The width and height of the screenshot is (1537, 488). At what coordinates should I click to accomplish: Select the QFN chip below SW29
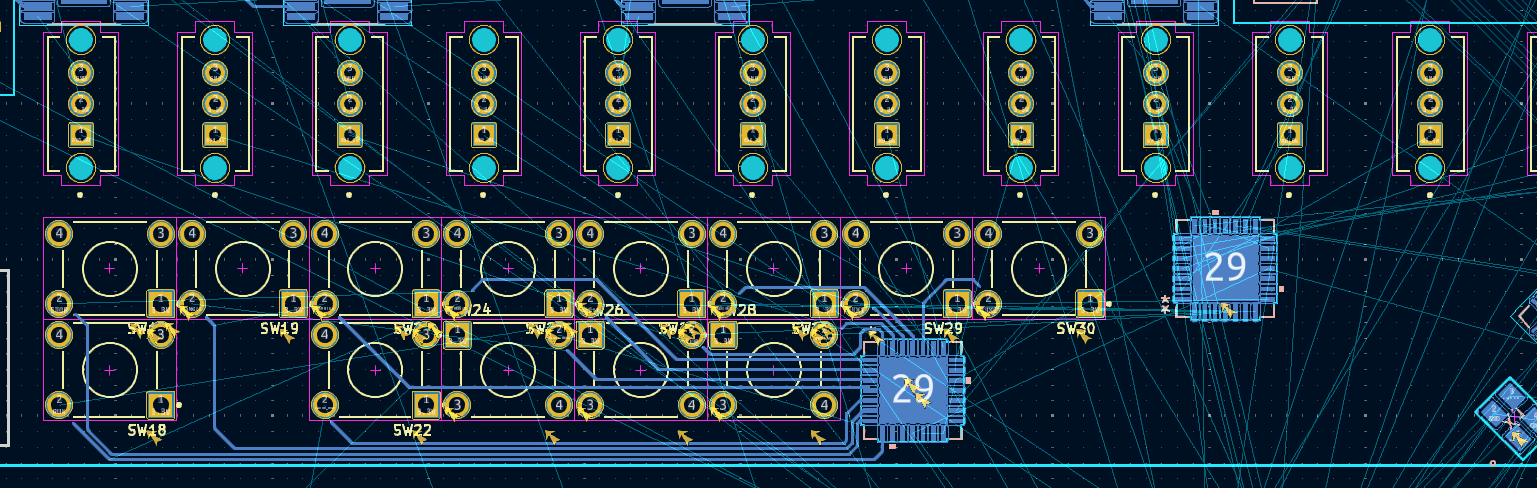tap(912, 389)
